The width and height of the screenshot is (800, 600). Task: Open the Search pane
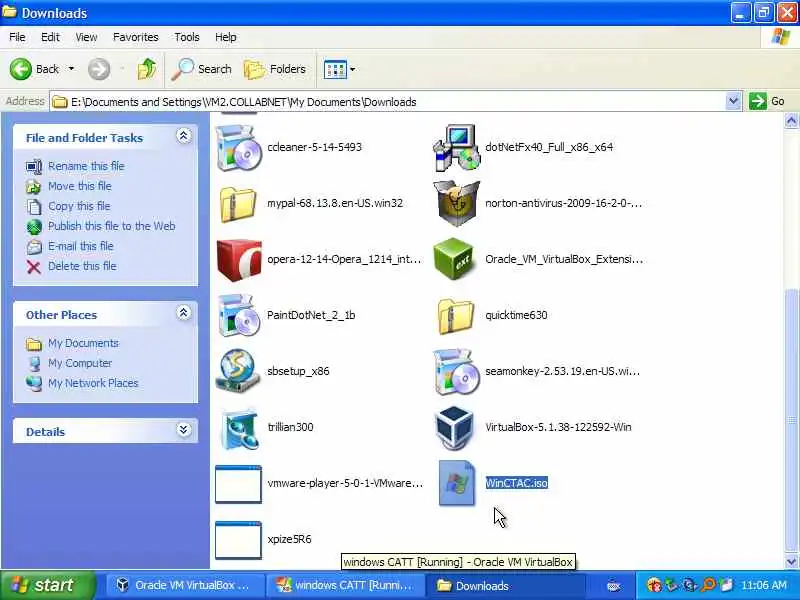click(202, 69)
